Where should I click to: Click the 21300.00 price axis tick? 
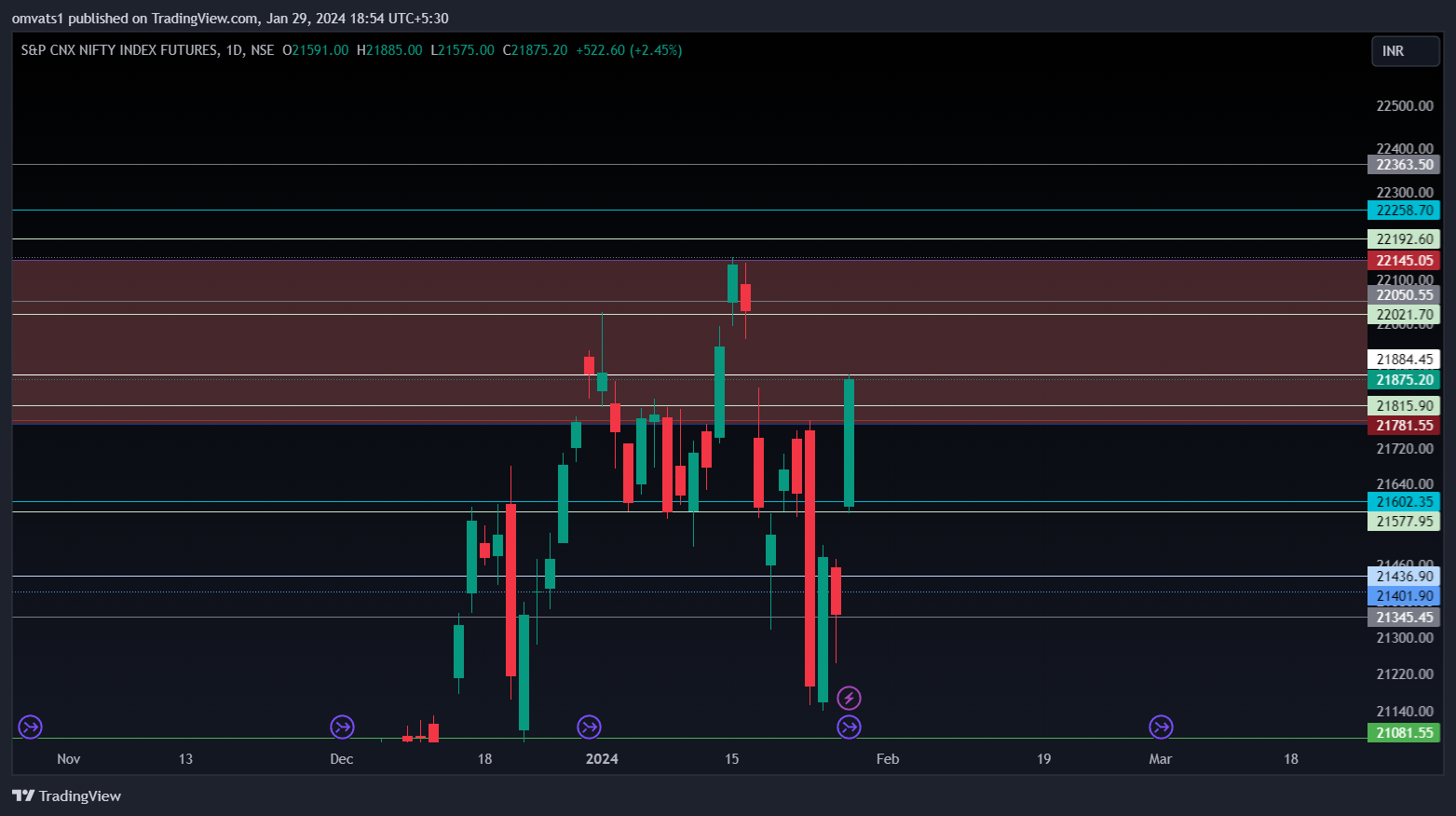click(1405, 638)
